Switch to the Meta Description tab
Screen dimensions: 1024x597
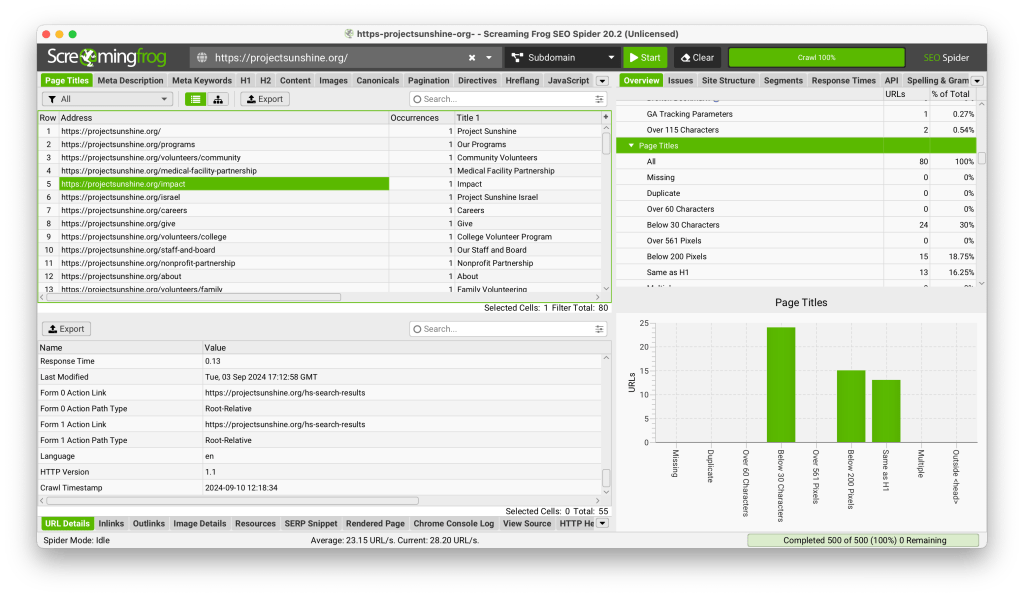click(x=131, y=81)
